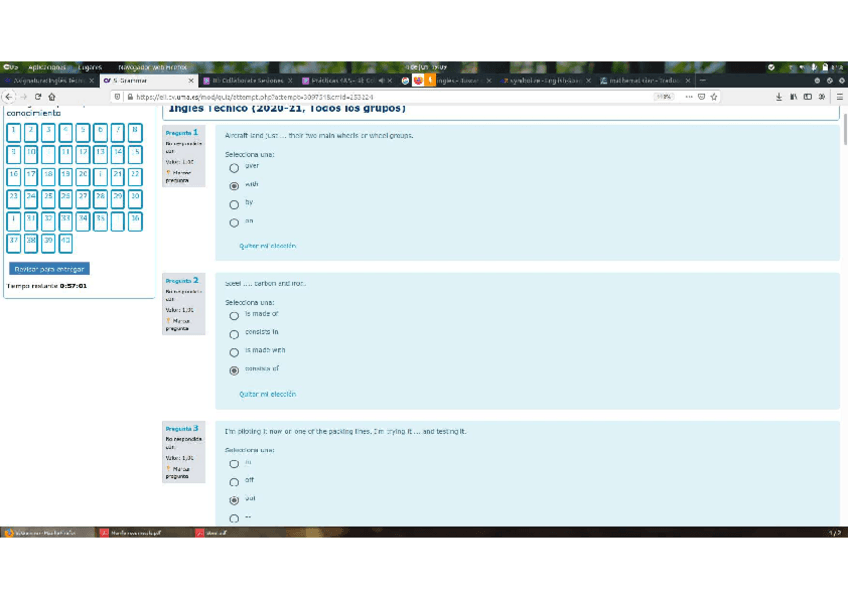
Task: Flag question 1 with Marcar pregunta
Action: tap(178, 176)
